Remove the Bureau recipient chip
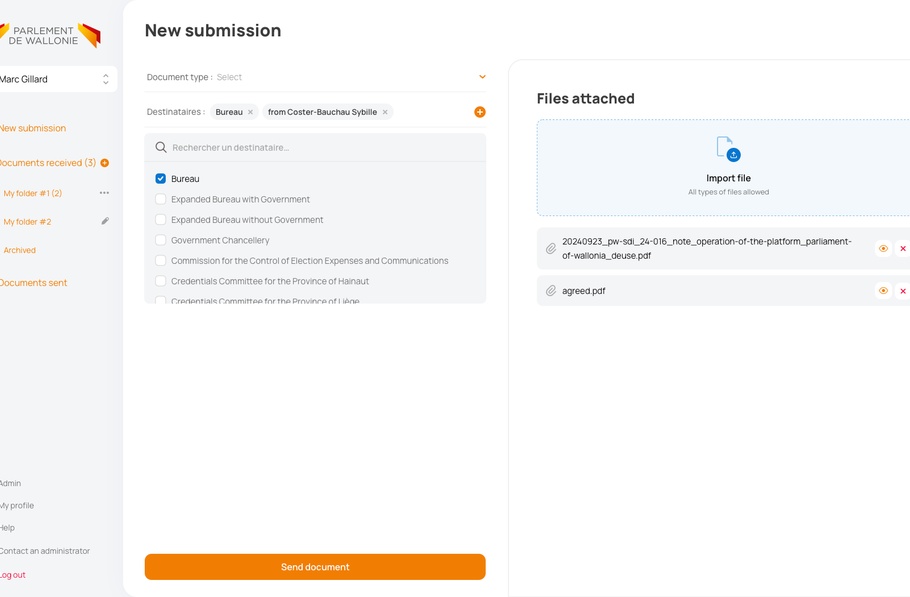 tap(251, 112)
